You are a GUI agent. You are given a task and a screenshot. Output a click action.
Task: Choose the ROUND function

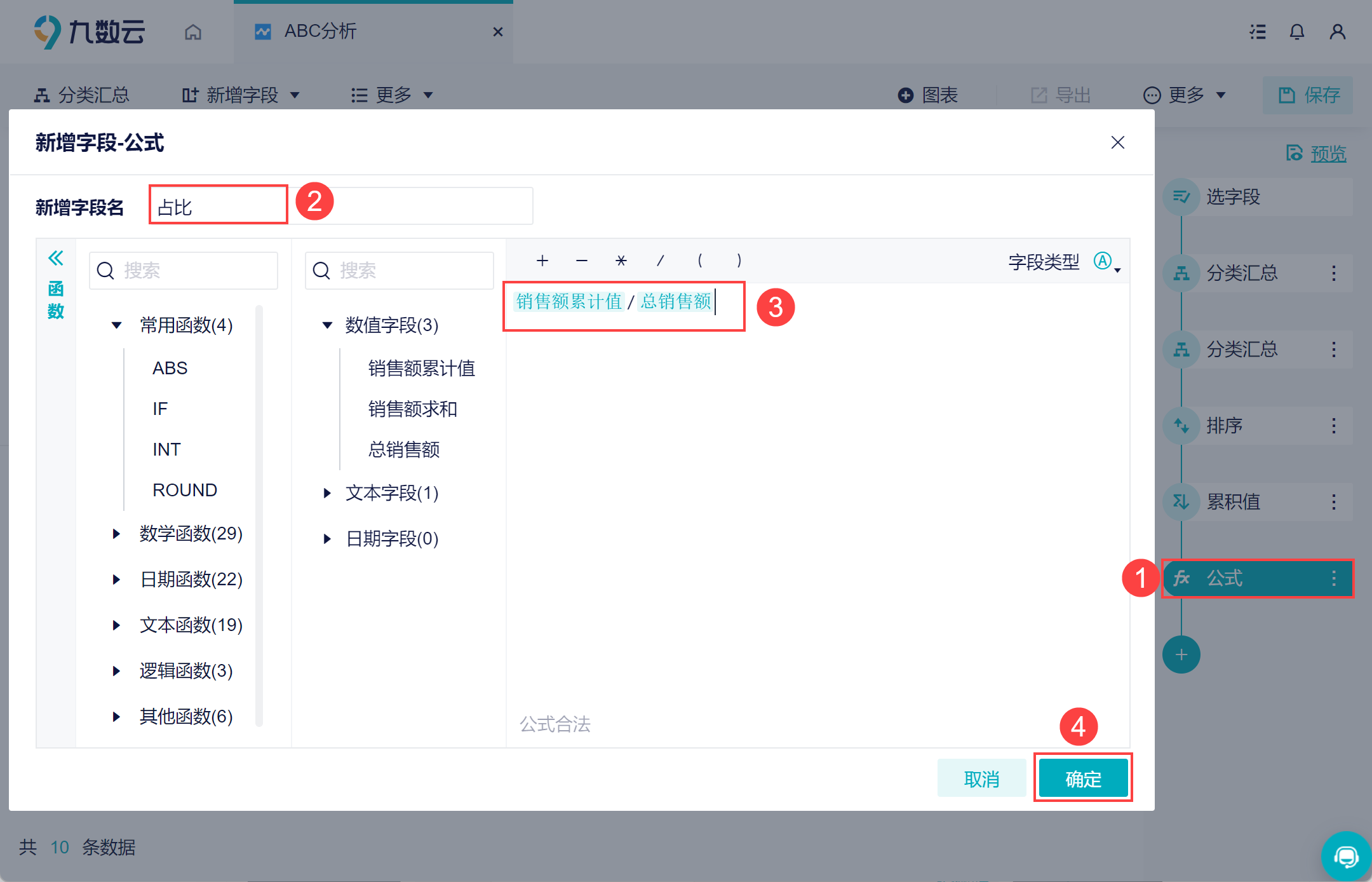(x=185, y=490)
